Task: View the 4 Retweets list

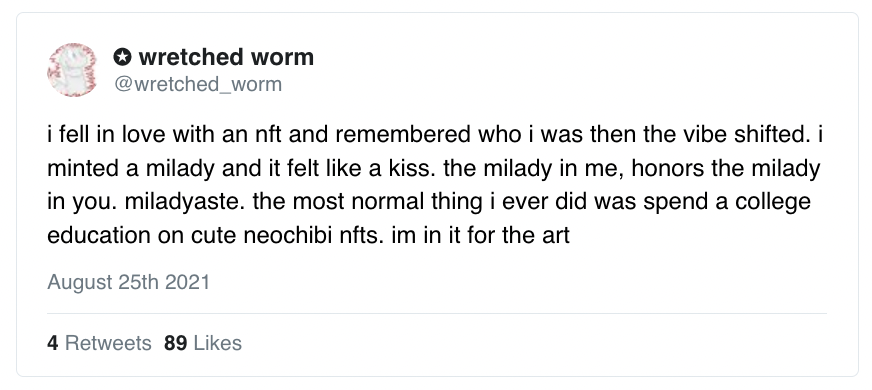Action: pyautogui.click(x=99, y=343)
